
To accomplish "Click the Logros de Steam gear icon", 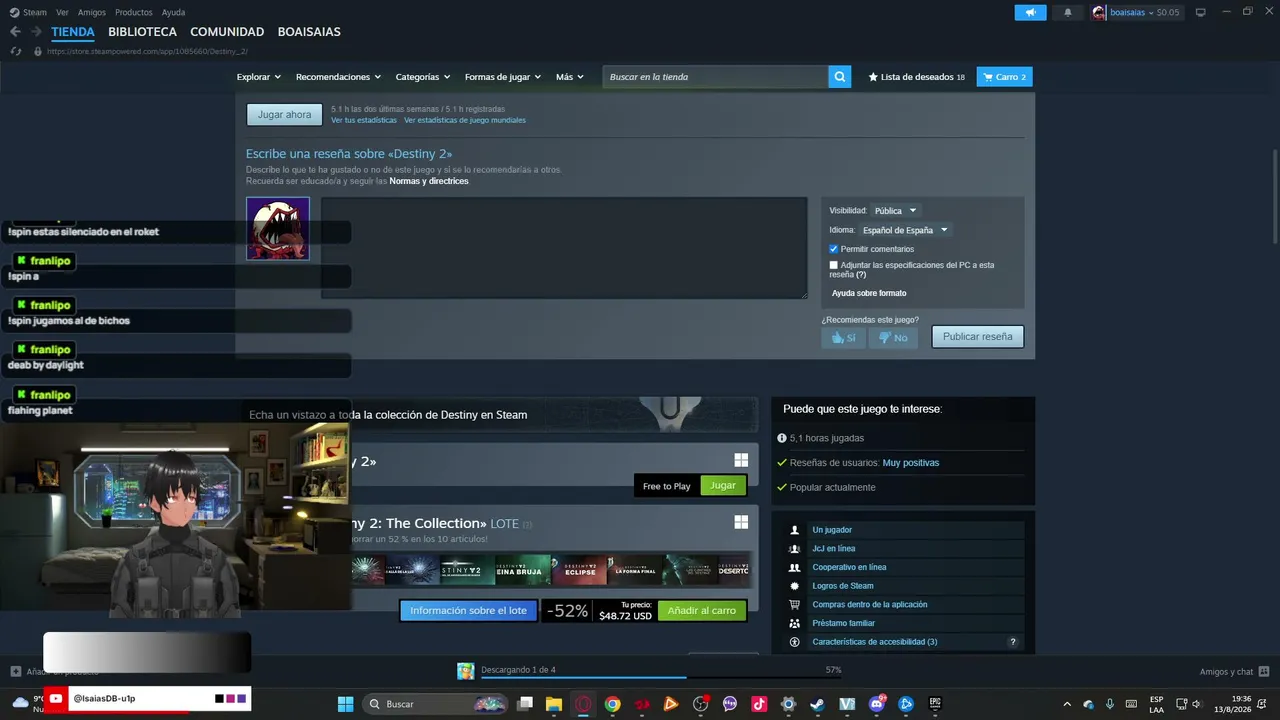I will click(x=795, y=586).
